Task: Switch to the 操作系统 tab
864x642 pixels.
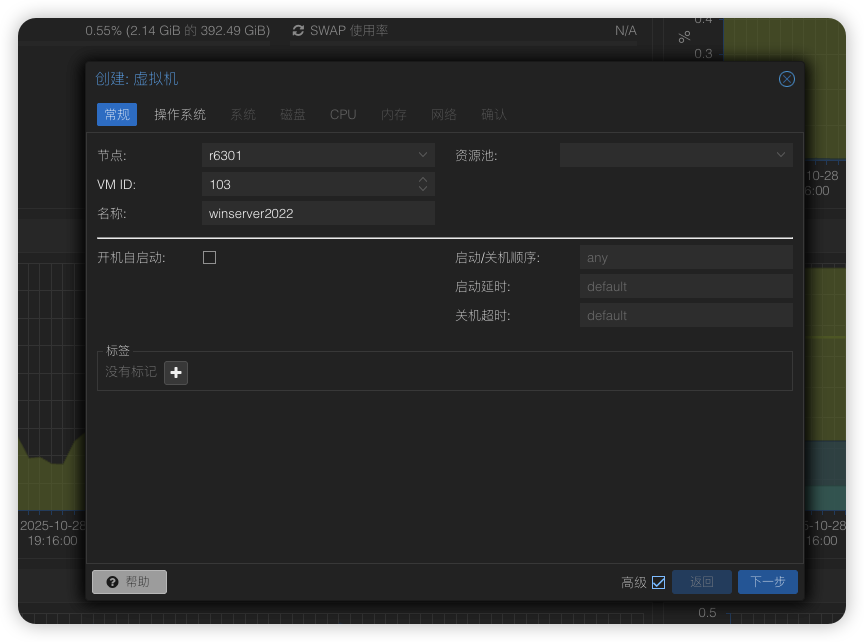Action: pyautogui.click(x=180, y=114)
